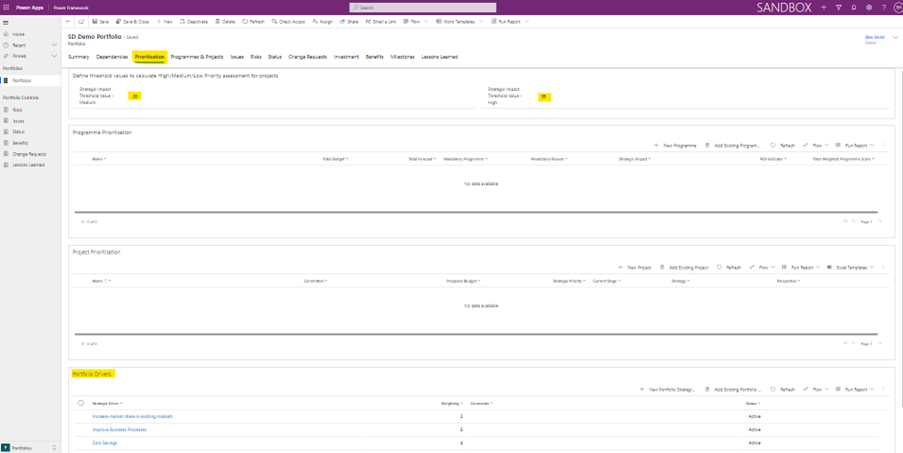Click New Portfolio Strategic Driver button
The height and width of the screenshot is (453, 903).
[x=668, y=390]
